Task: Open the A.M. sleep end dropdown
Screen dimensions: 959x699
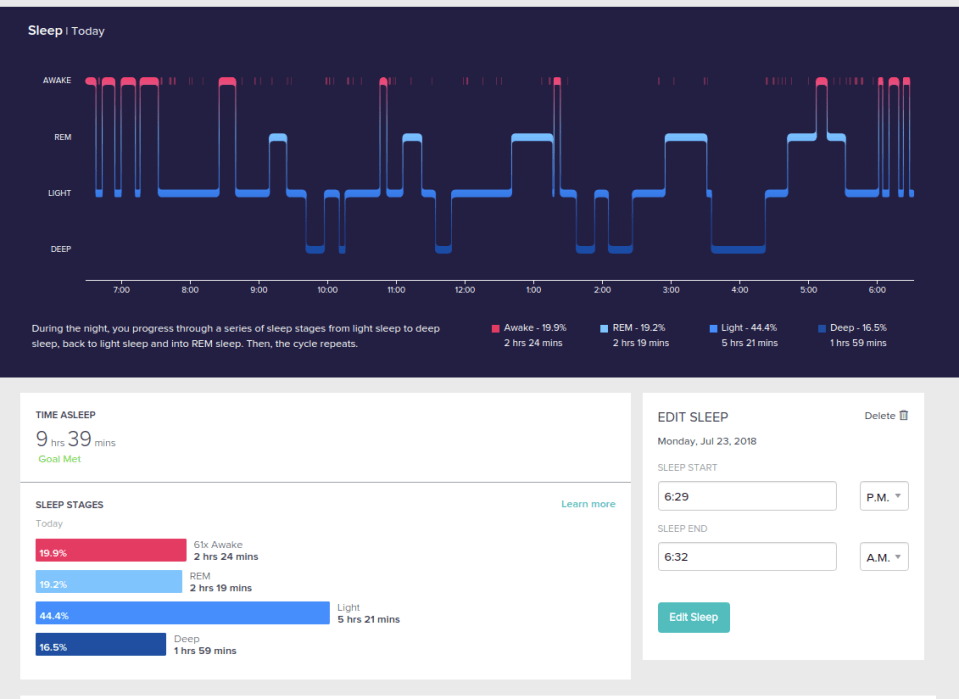Action: 884,557
